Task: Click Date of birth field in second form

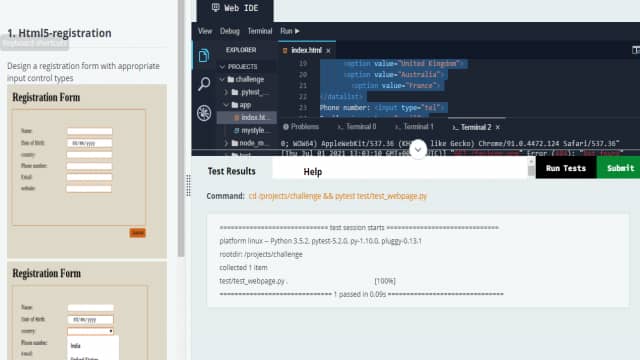Action: coord(91,320)
